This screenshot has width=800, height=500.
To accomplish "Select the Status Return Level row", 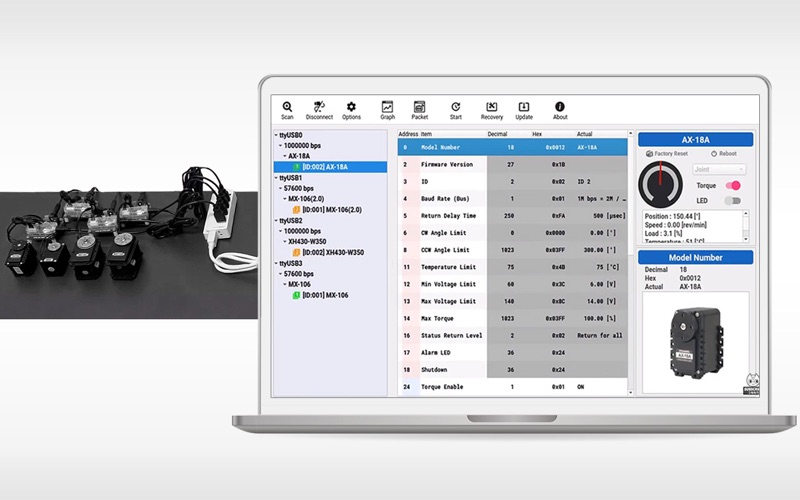I will [x=512, y=335].
